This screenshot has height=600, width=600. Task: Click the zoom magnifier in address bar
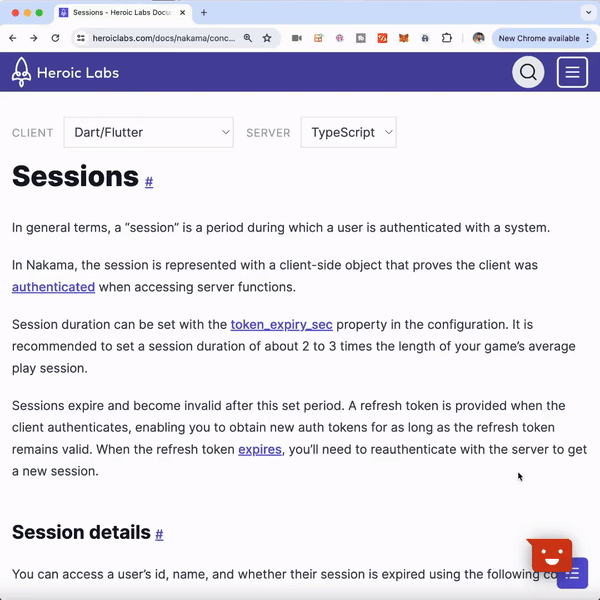[247, 38]
